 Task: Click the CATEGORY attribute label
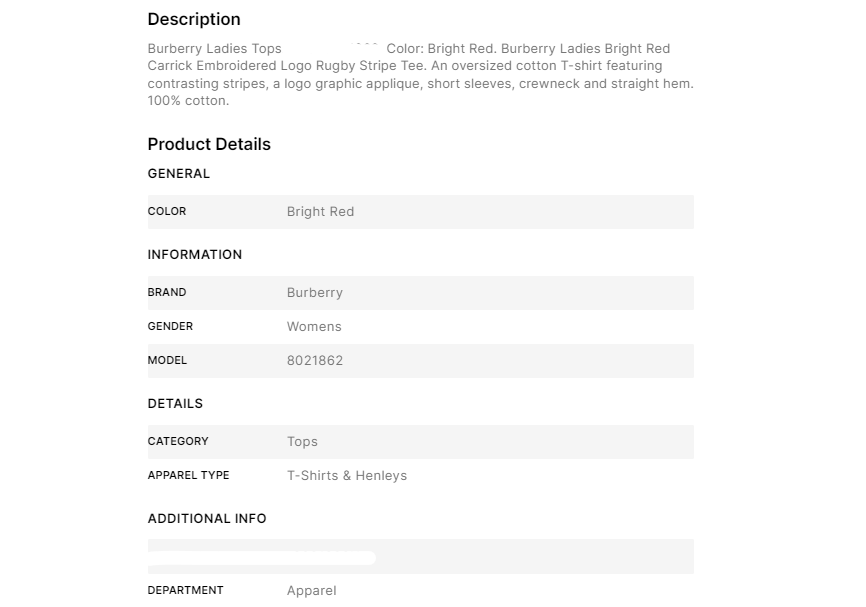pos(178,442)
